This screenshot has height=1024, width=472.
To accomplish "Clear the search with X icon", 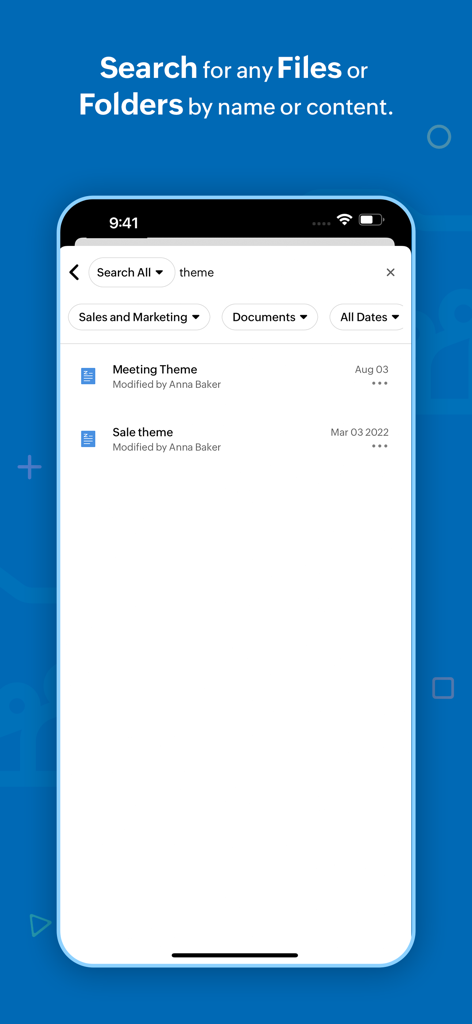I will pos(390,272).
